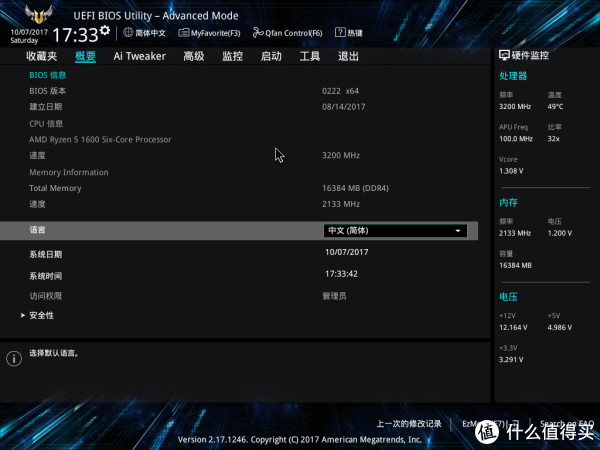Select the 概要 tab

[x=85, y=56]
